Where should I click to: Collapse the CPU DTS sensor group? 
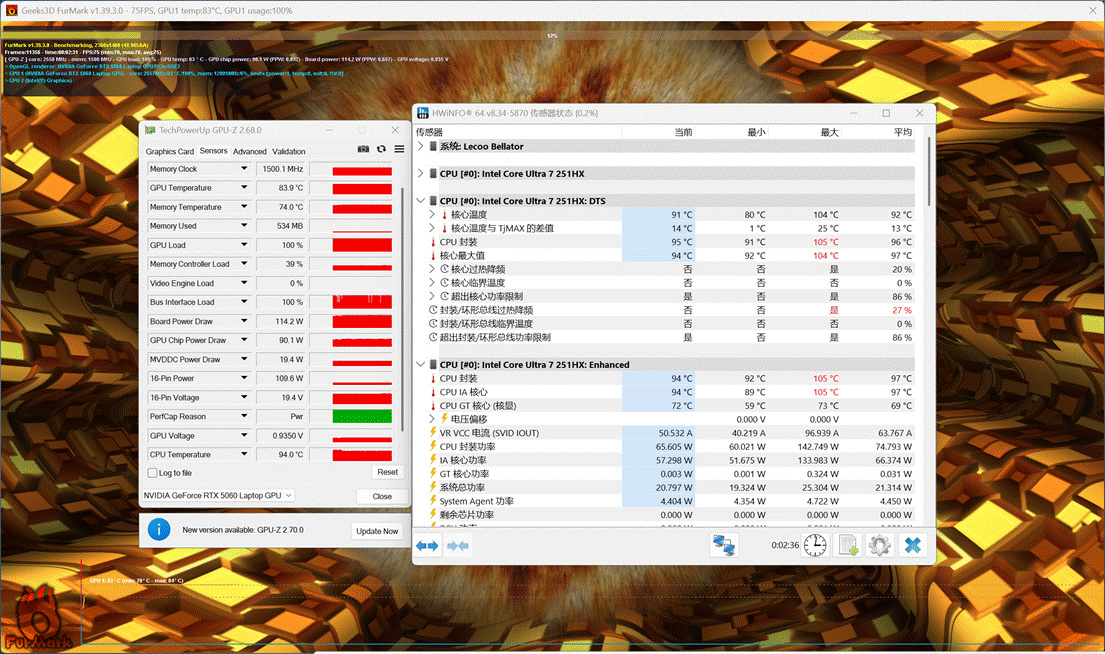[421, 201]
